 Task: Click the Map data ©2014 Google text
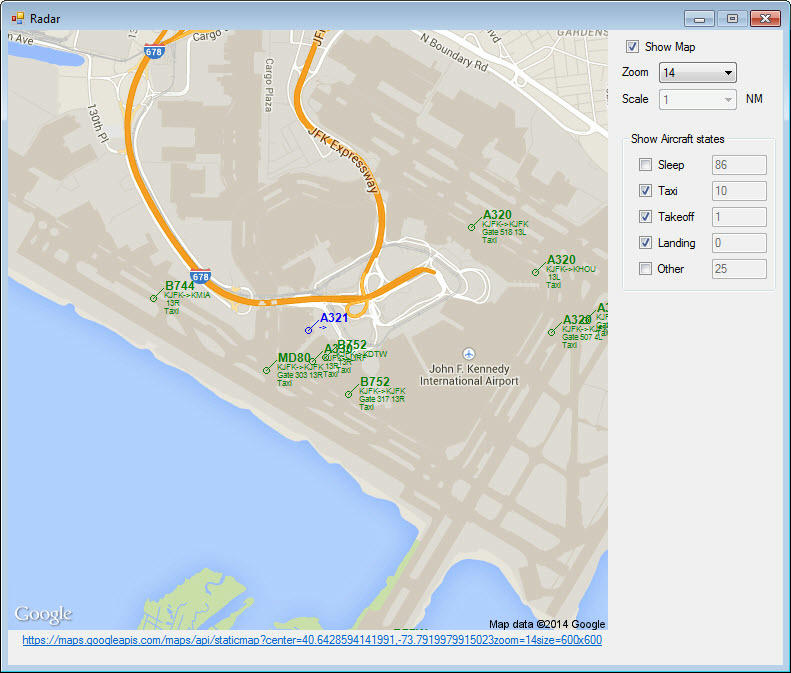coord(547,624)
